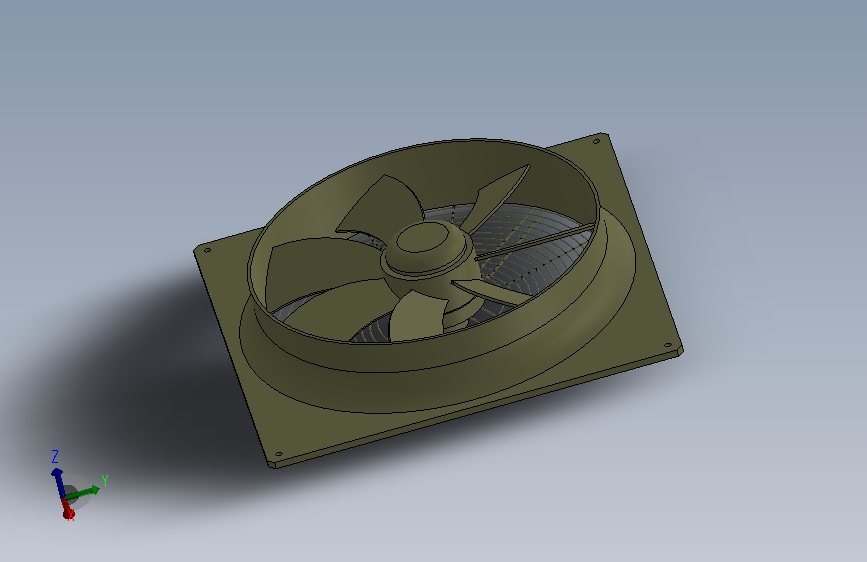The width and height of the screenshot is (867, 562).
Task: Click the red X axis of the orientation triad
Action: [67, 509]
